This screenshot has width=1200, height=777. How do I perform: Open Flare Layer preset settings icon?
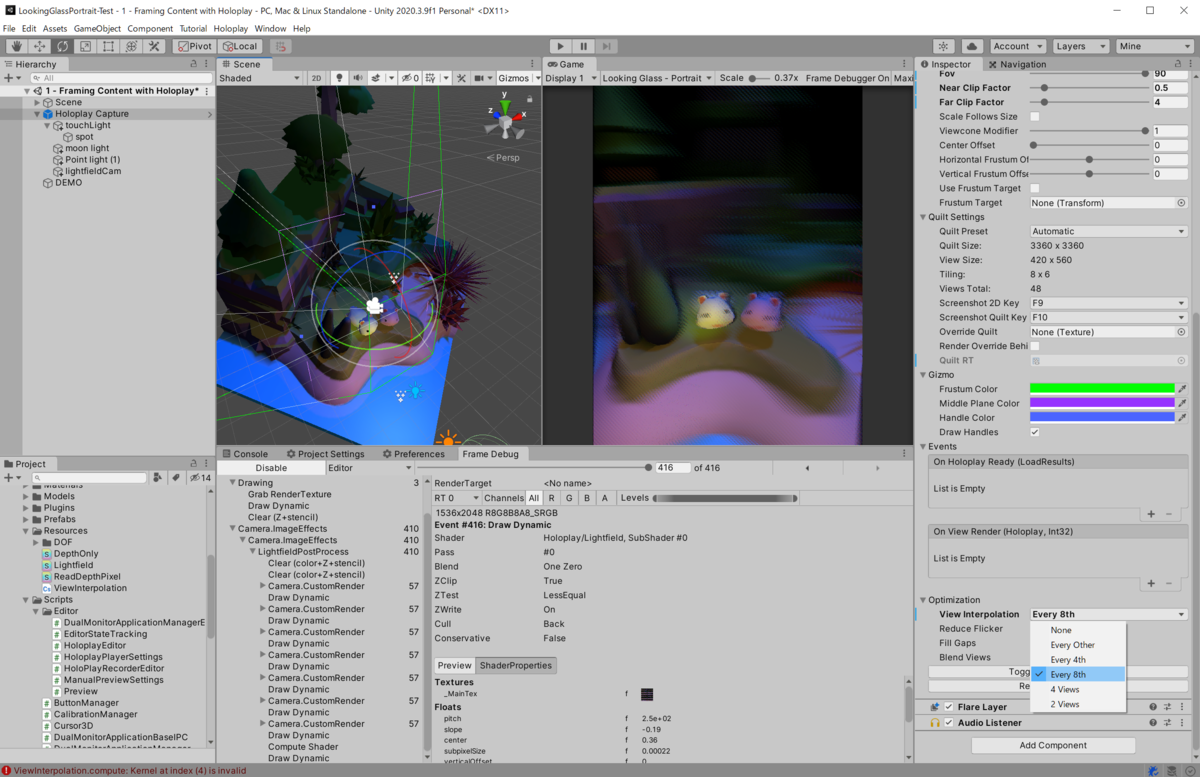pos(1168,707)
